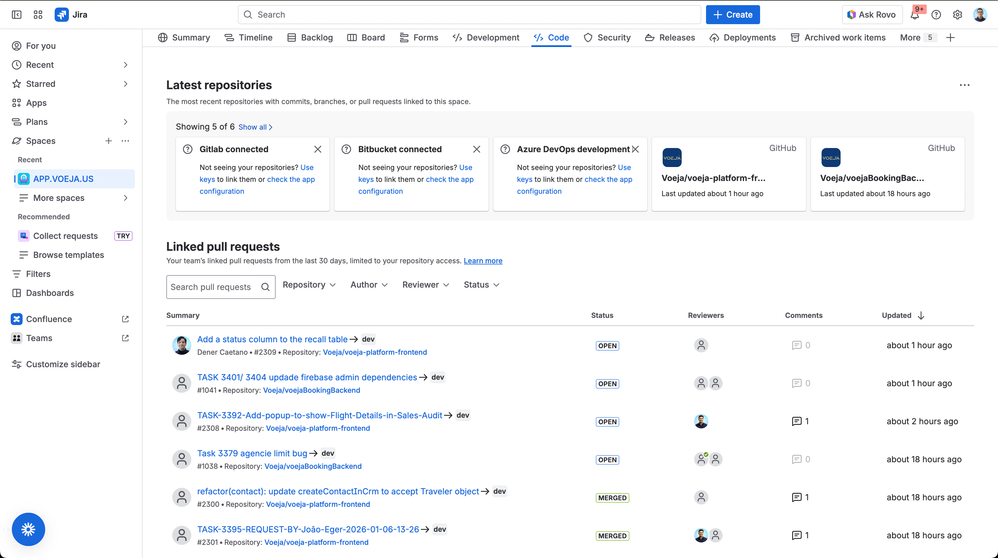Add a new tab with plus icon
This screenshot has width=998, height=558.
coord(950,38)
